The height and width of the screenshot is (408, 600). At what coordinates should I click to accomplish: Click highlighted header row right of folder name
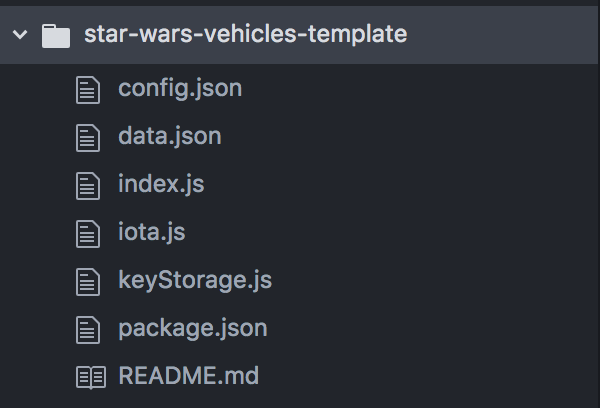[x=501, y=35]
